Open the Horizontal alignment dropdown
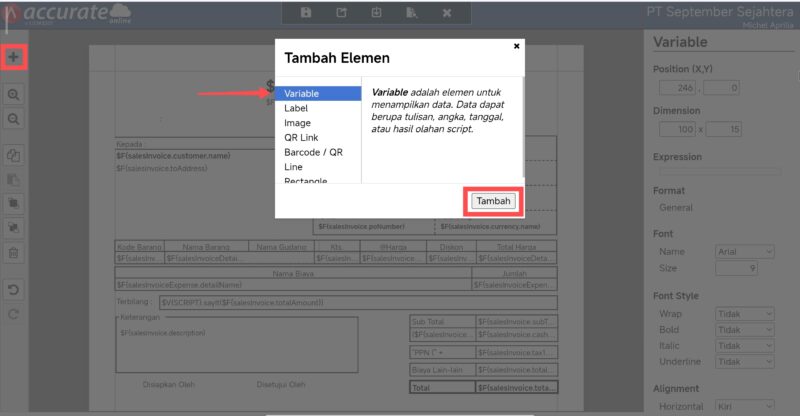This screenshot has height=416, width=800. point(745,407)
